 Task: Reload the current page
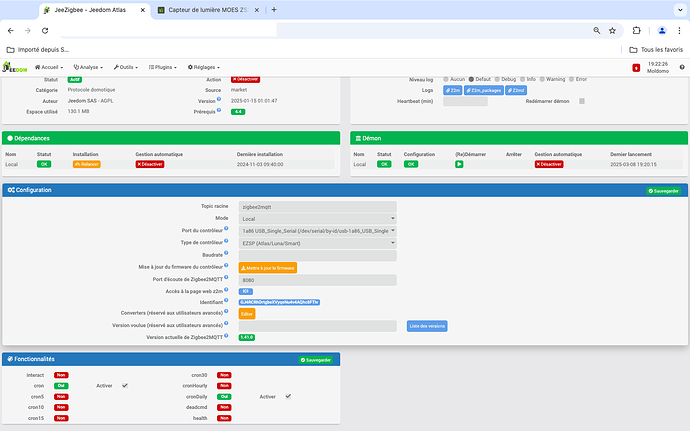tap(45, 30)
